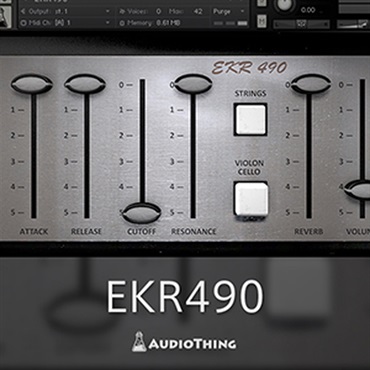Click the instrument icon thumbnail at left
The height and width of the screenshot is (370, 370).
pyautogui.click(x=5, y=17)
